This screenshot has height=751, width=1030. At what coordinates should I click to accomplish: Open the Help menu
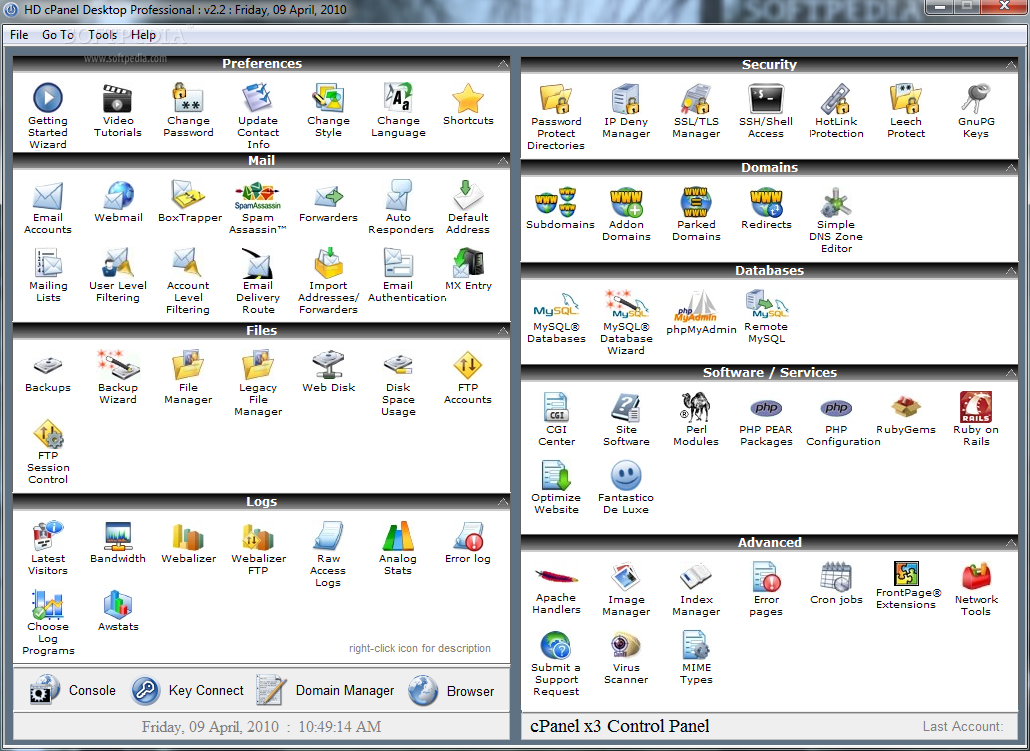click(143, 35)
